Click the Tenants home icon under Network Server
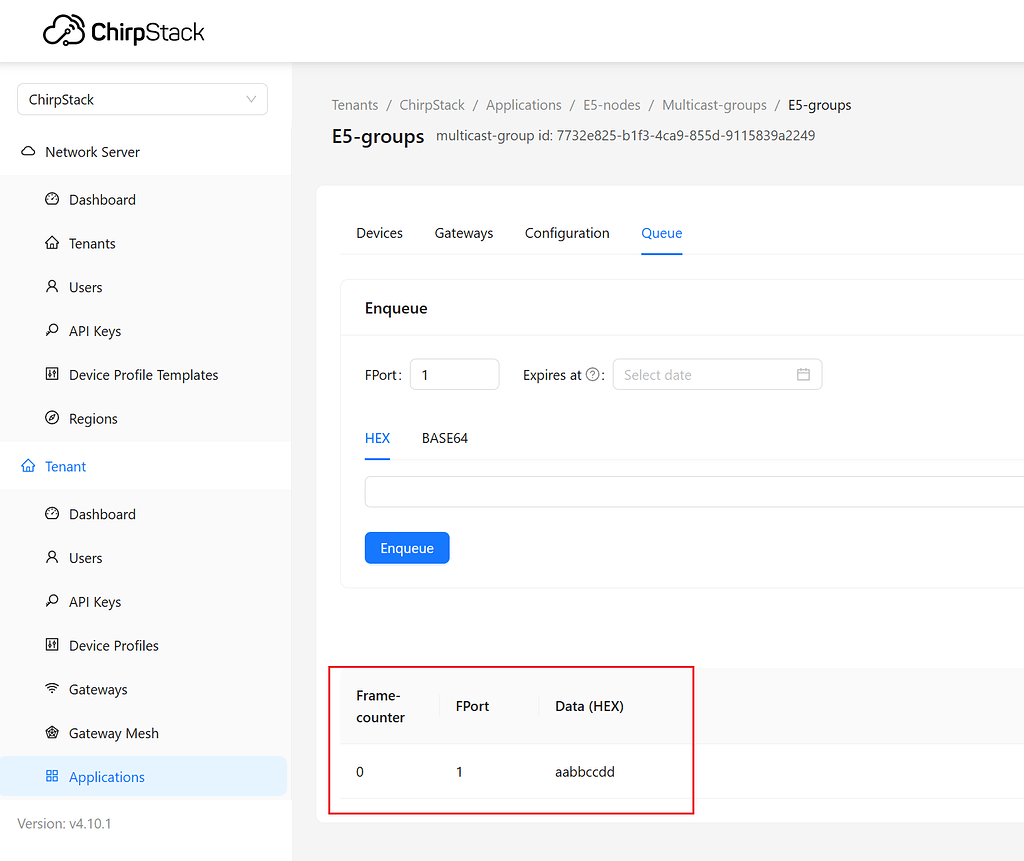Image resolution: width=1024 pixels, height=861 pixels. coord(53,243)
